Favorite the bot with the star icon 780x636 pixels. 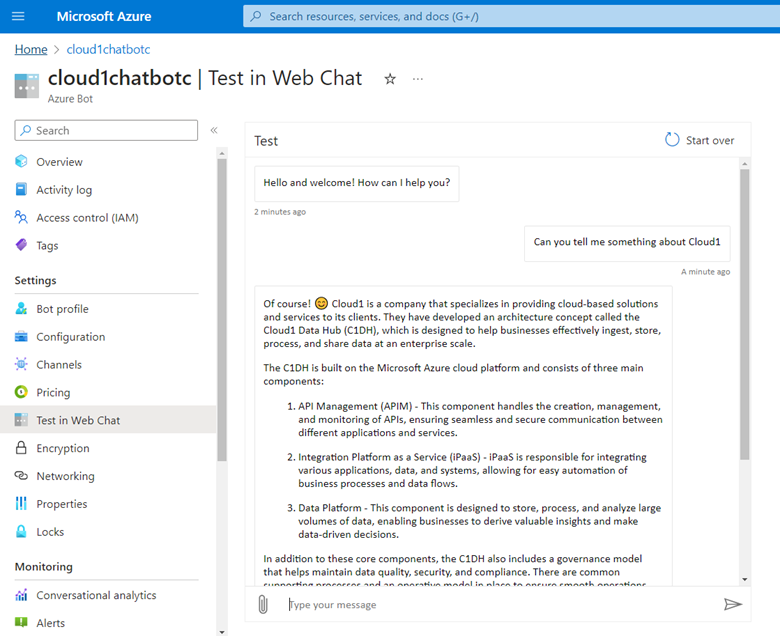click(390, 79)
